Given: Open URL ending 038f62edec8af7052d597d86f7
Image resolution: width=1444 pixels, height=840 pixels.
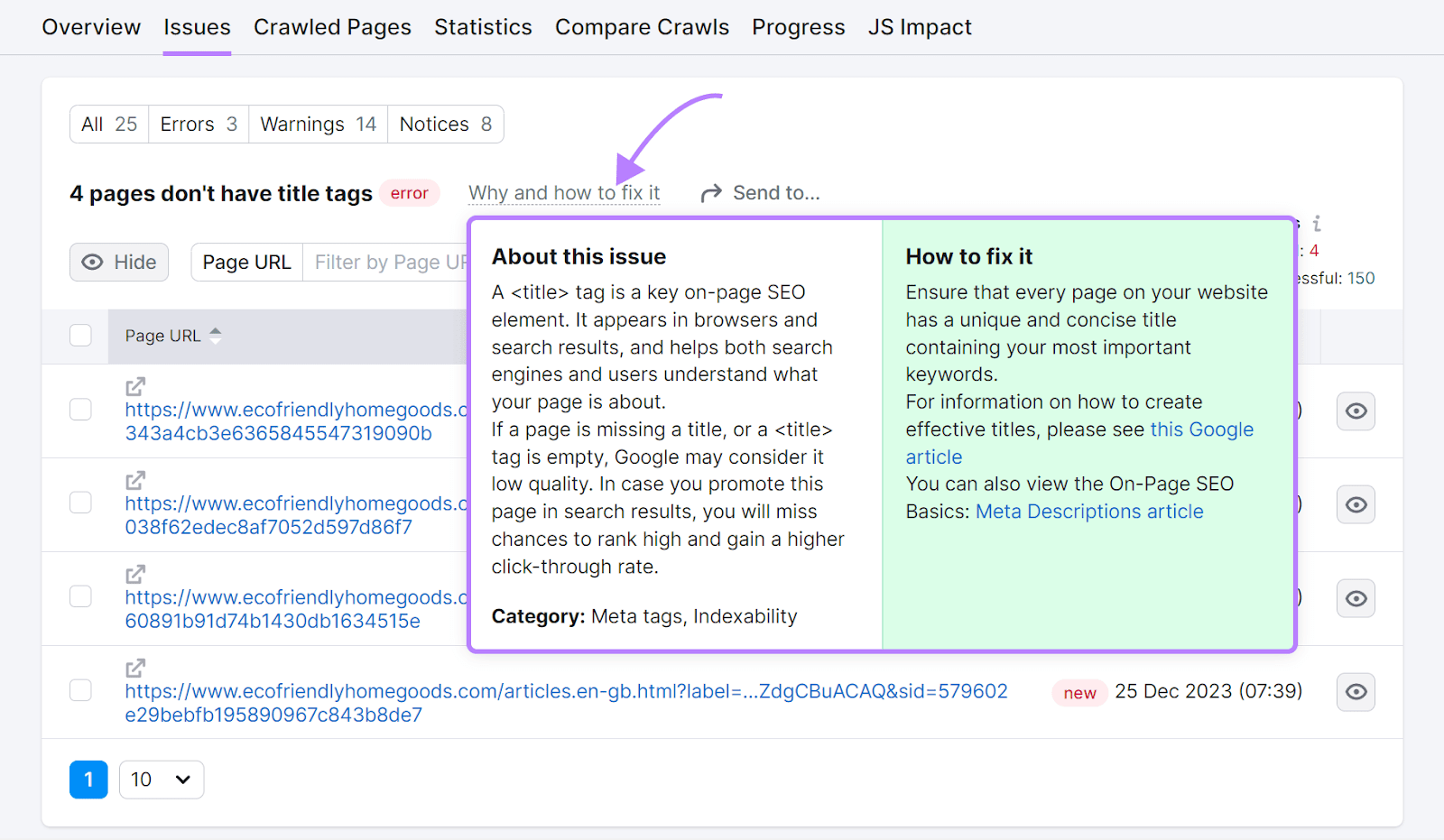Looking at the screenshot, I should [296, 515].
